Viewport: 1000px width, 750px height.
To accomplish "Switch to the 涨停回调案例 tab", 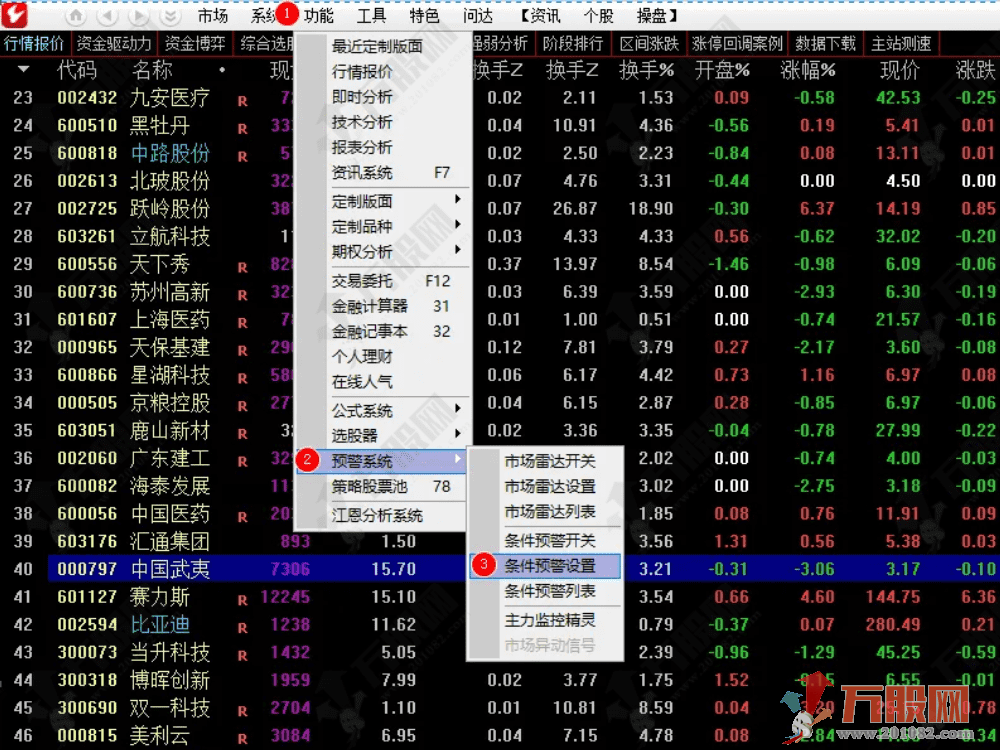I will point(737,43).
